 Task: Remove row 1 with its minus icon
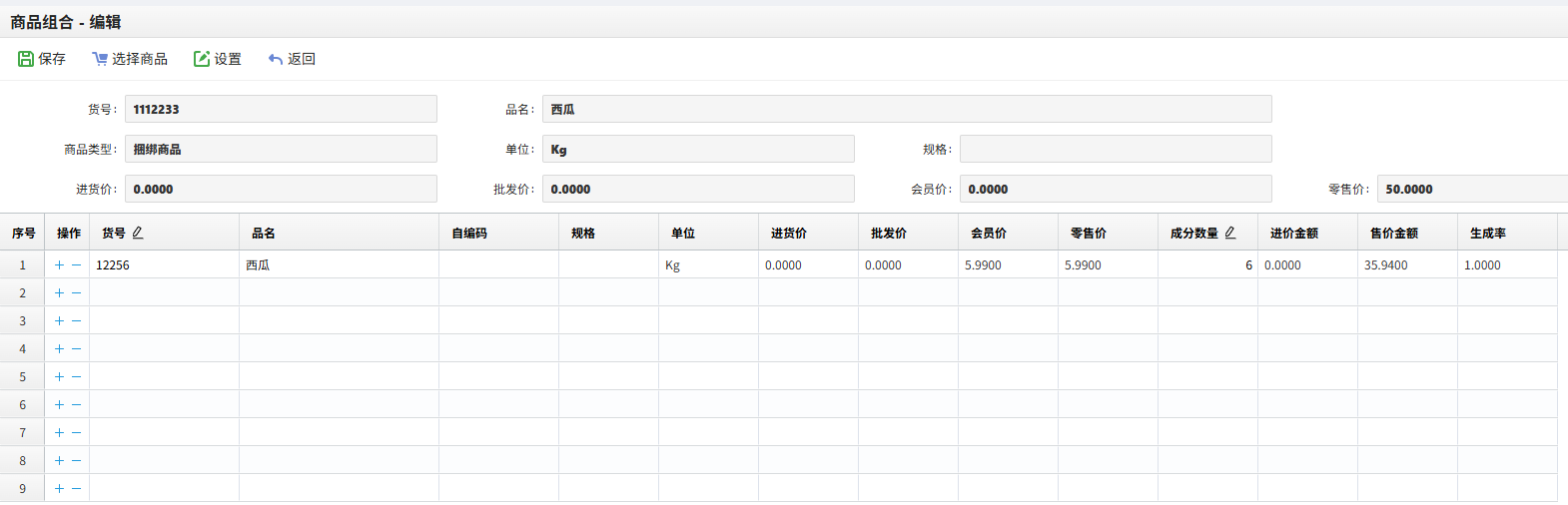[x=76, y=265]
